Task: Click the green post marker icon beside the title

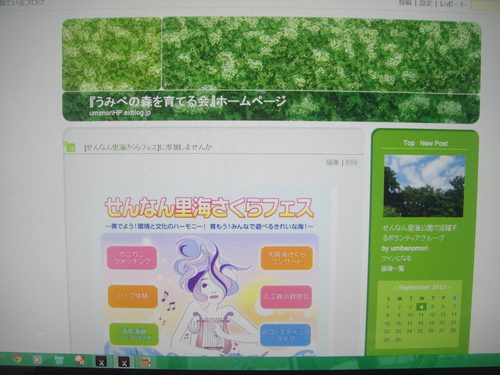Action: point(70,146)
